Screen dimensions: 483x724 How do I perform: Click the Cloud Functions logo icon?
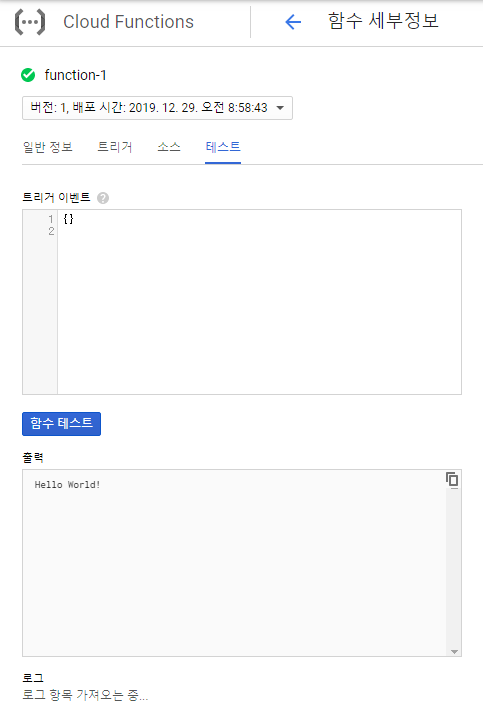(x=30, y=22)
